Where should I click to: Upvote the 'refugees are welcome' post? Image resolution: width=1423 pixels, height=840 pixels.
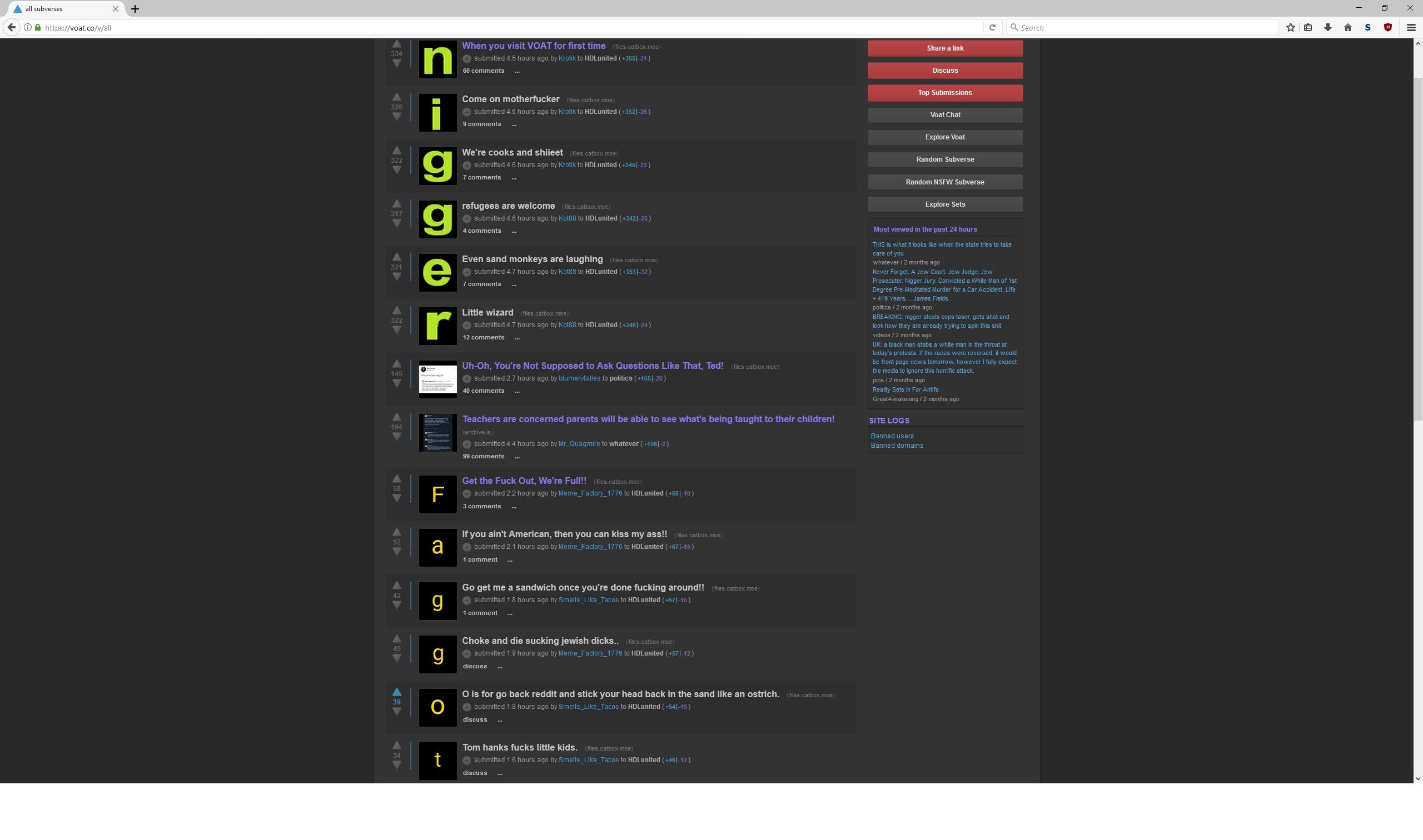pos(396,204)
